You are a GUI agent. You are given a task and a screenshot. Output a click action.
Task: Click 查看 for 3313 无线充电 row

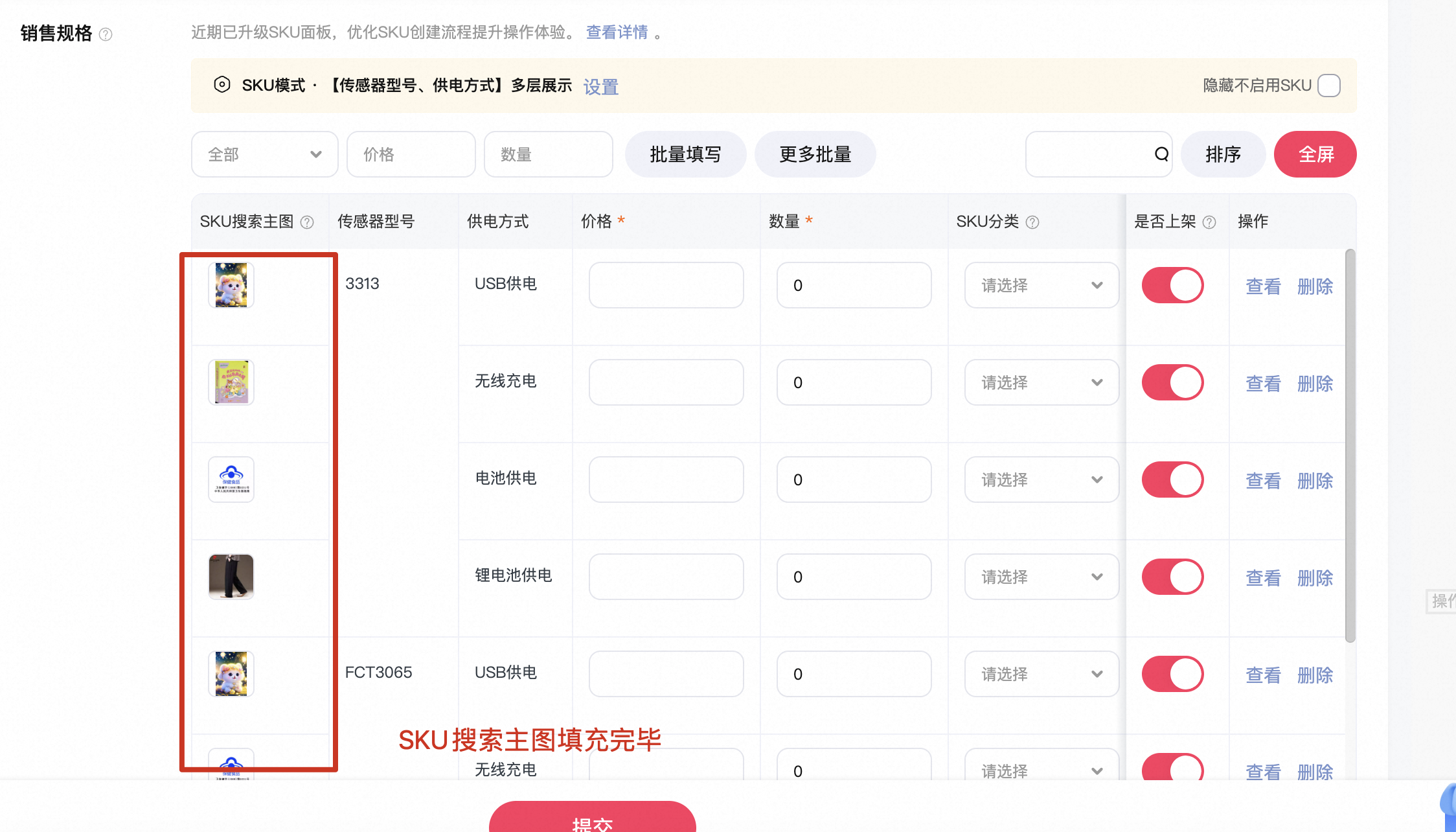pos(1264,384)
